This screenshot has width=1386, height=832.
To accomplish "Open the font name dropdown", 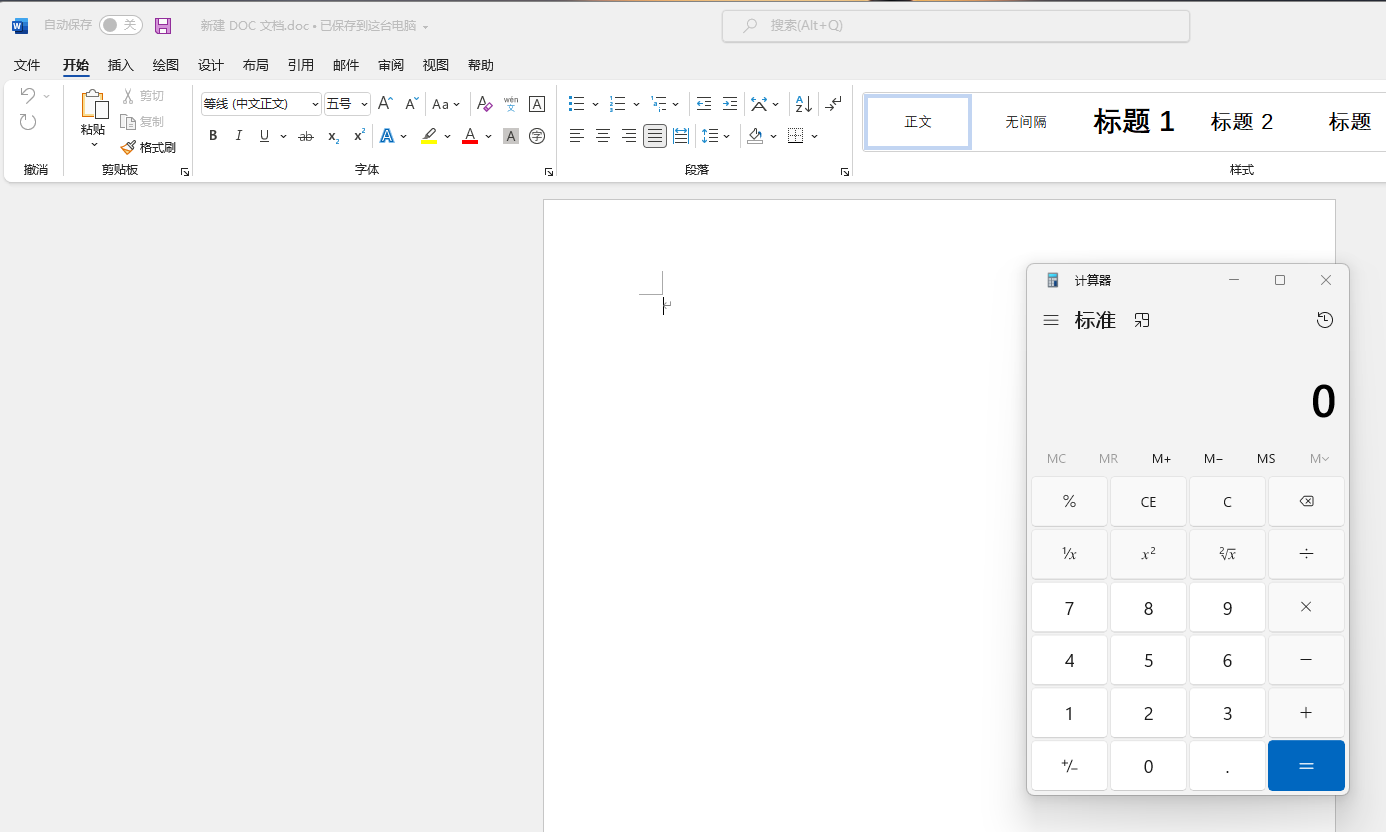I will (x=315, y=104).
